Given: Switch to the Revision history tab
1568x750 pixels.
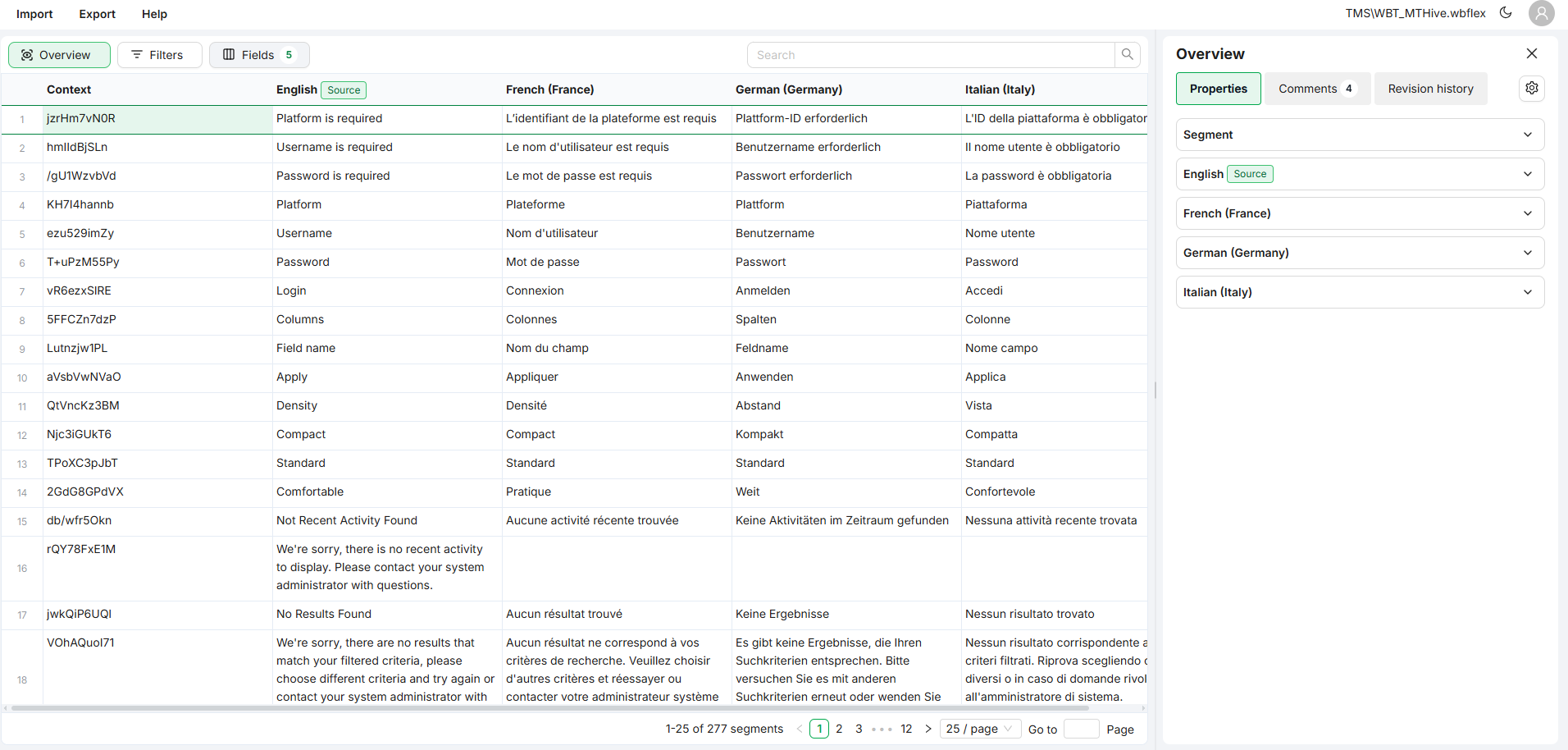Looking at the screenshot, I should (x=1430, y=89).
